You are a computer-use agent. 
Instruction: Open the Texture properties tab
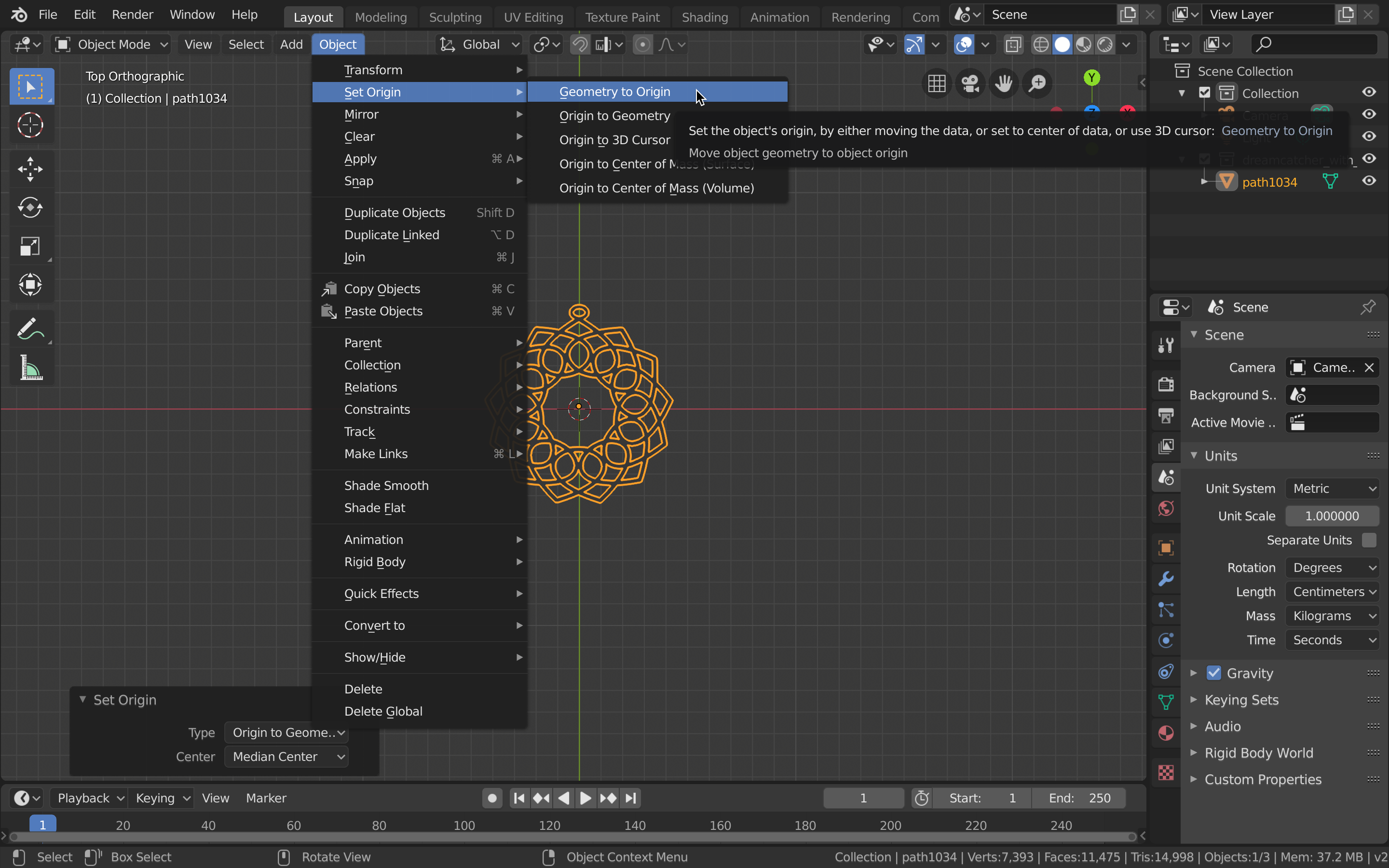pos(1166,772)
